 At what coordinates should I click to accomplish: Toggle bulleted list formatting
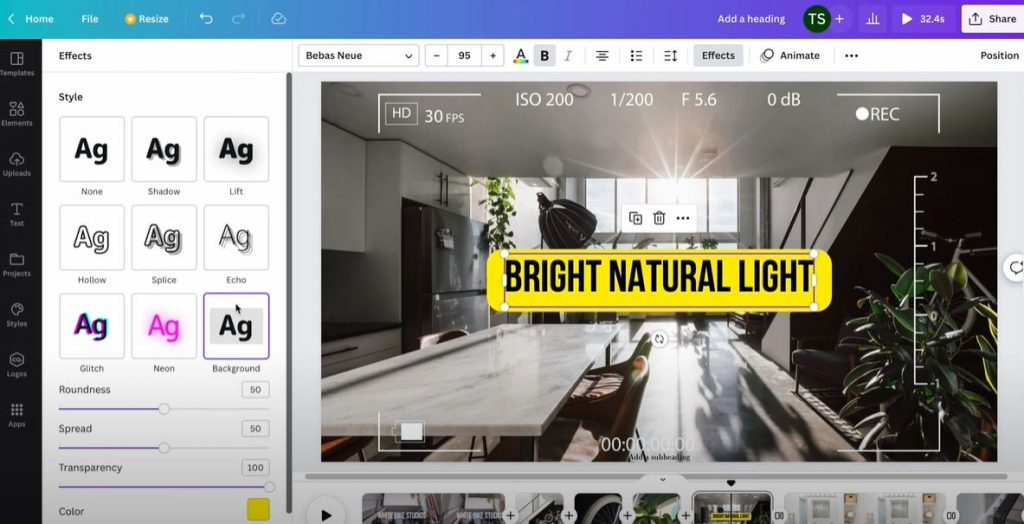(636, 56)
